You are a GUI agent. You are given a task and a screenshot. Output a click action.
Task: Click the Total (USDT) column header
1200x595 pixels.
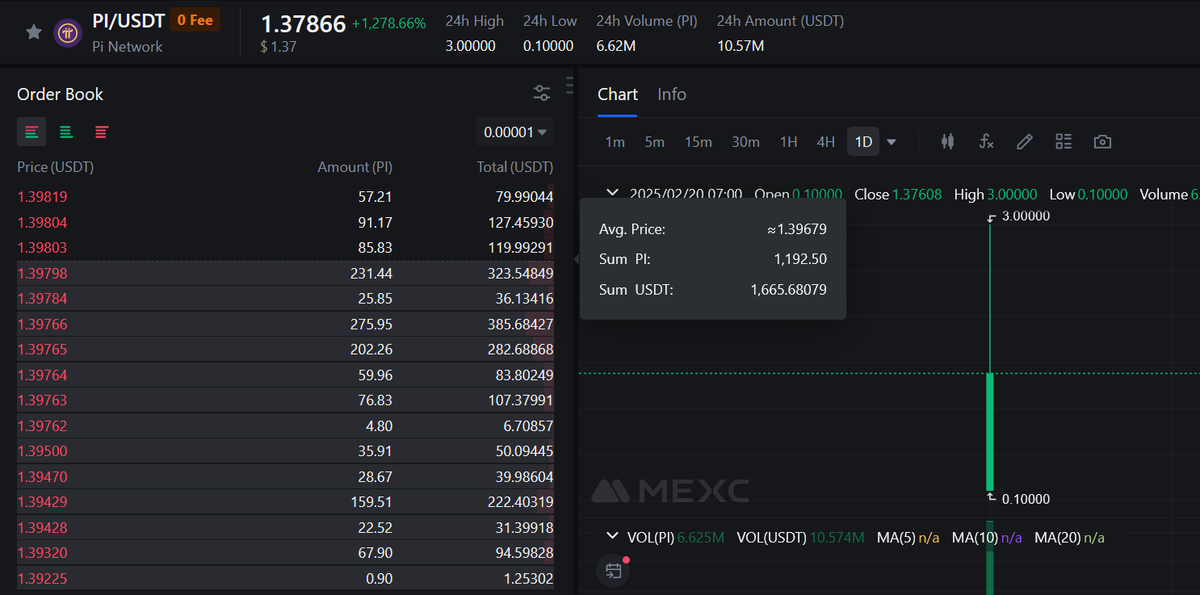tap(515, 167)
